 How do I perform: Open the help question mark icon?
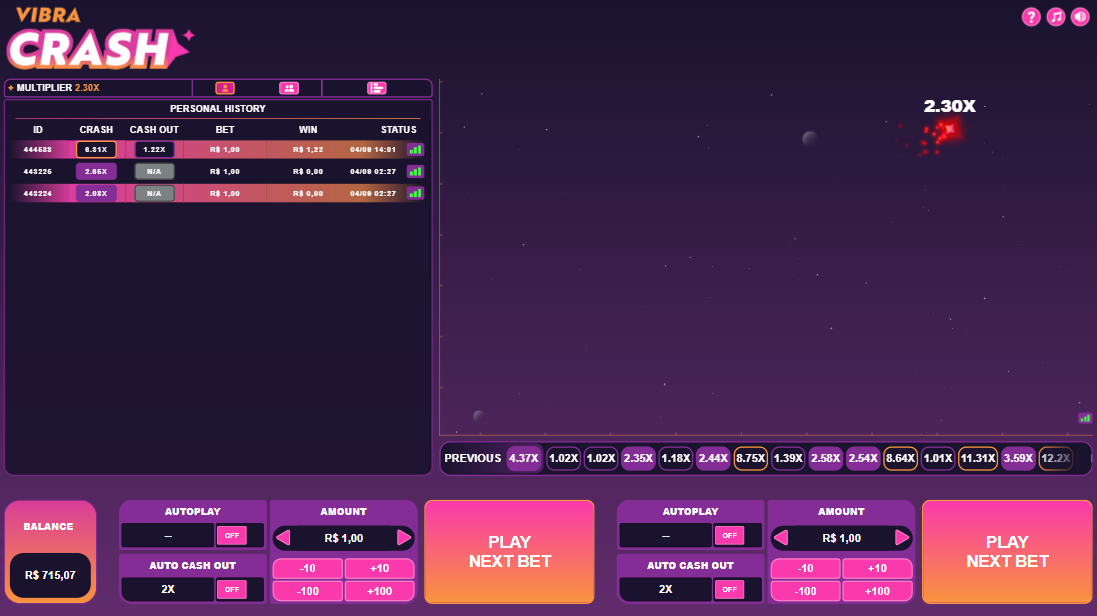click(1031, 17)
